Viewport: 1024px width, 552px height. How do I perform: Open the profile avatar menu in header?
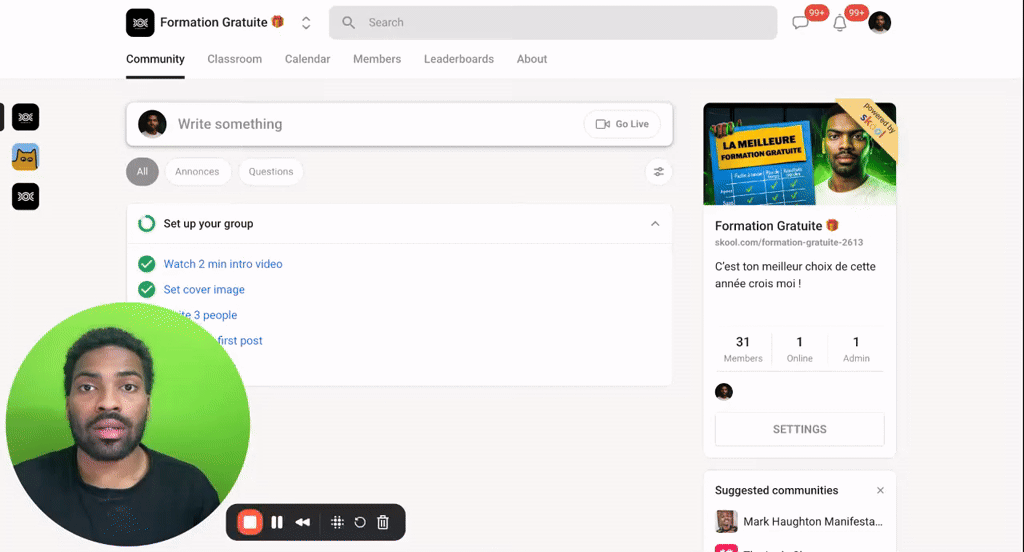pos(880,22)
